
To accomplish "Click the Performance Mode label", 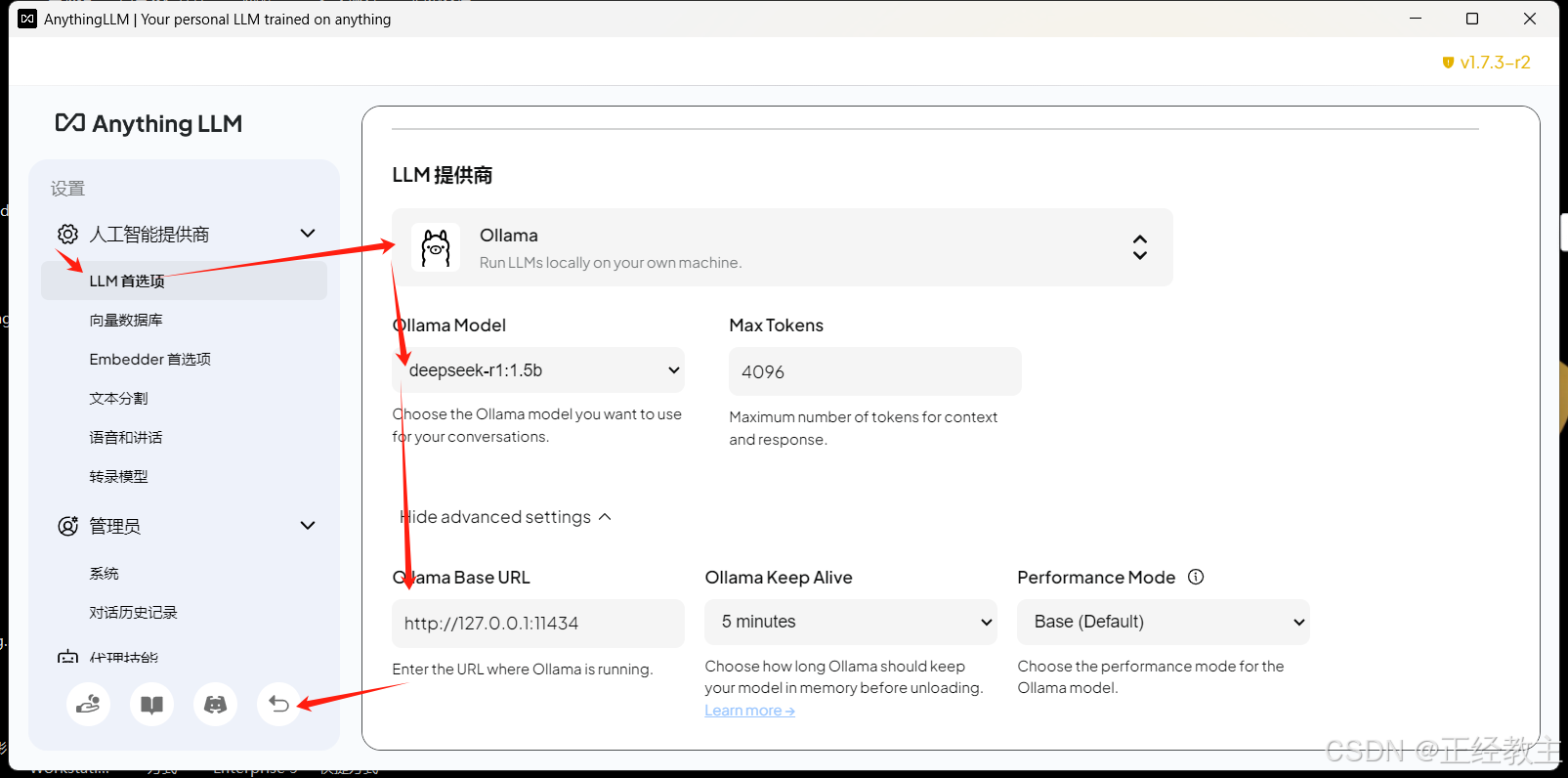I will point(1096,578).
